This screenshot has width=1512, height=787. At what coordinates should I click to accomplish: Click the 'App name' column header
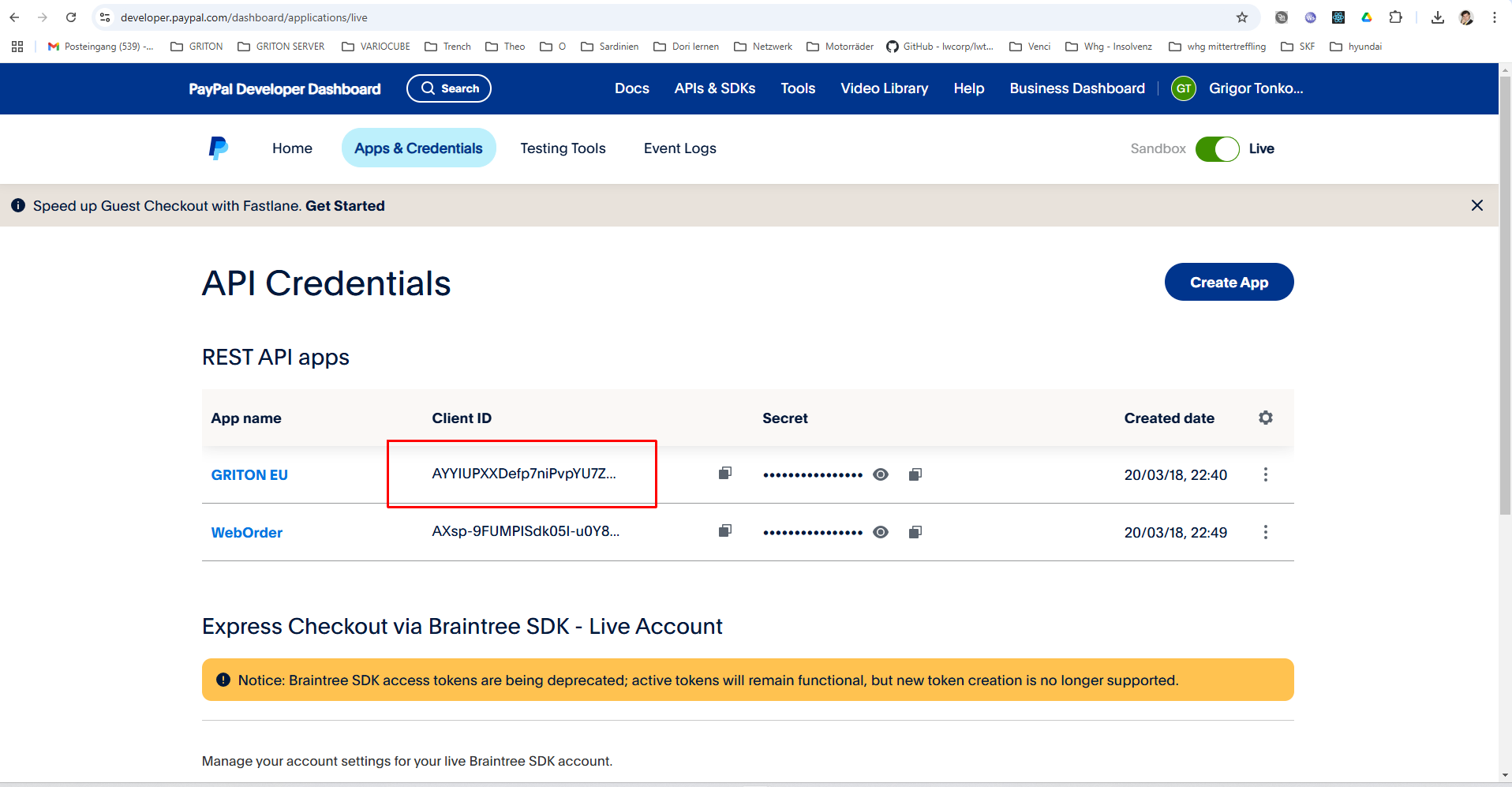246,418
